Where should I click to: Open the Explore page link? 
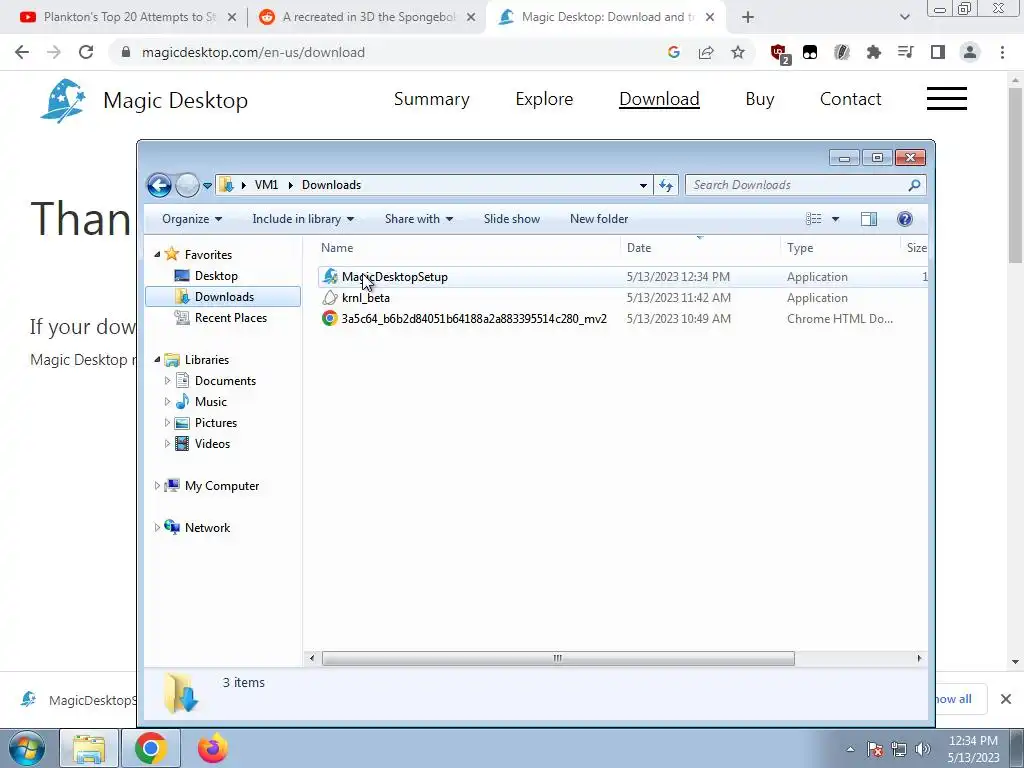[544, 99]
